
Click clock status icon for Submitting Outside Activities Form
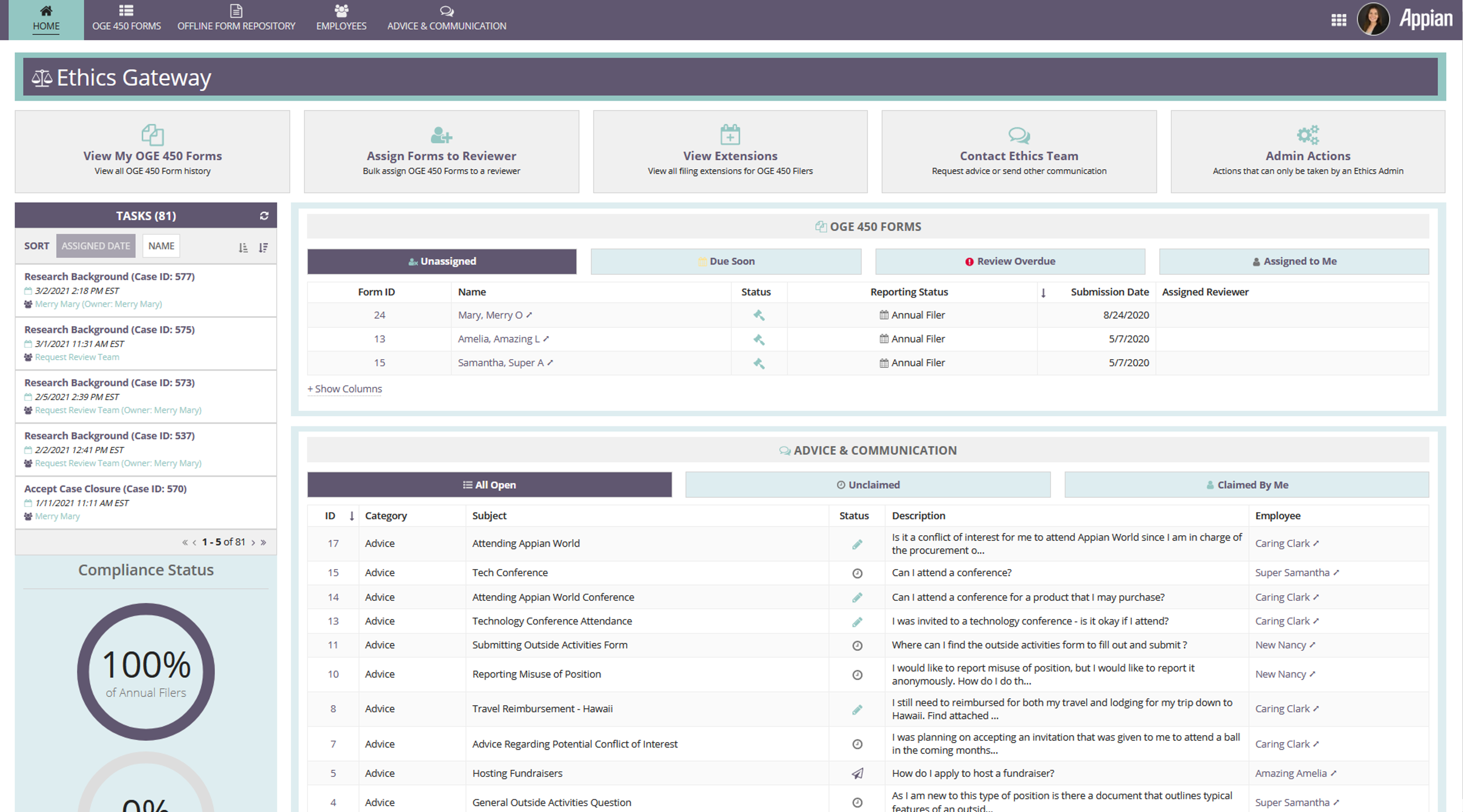858,646
